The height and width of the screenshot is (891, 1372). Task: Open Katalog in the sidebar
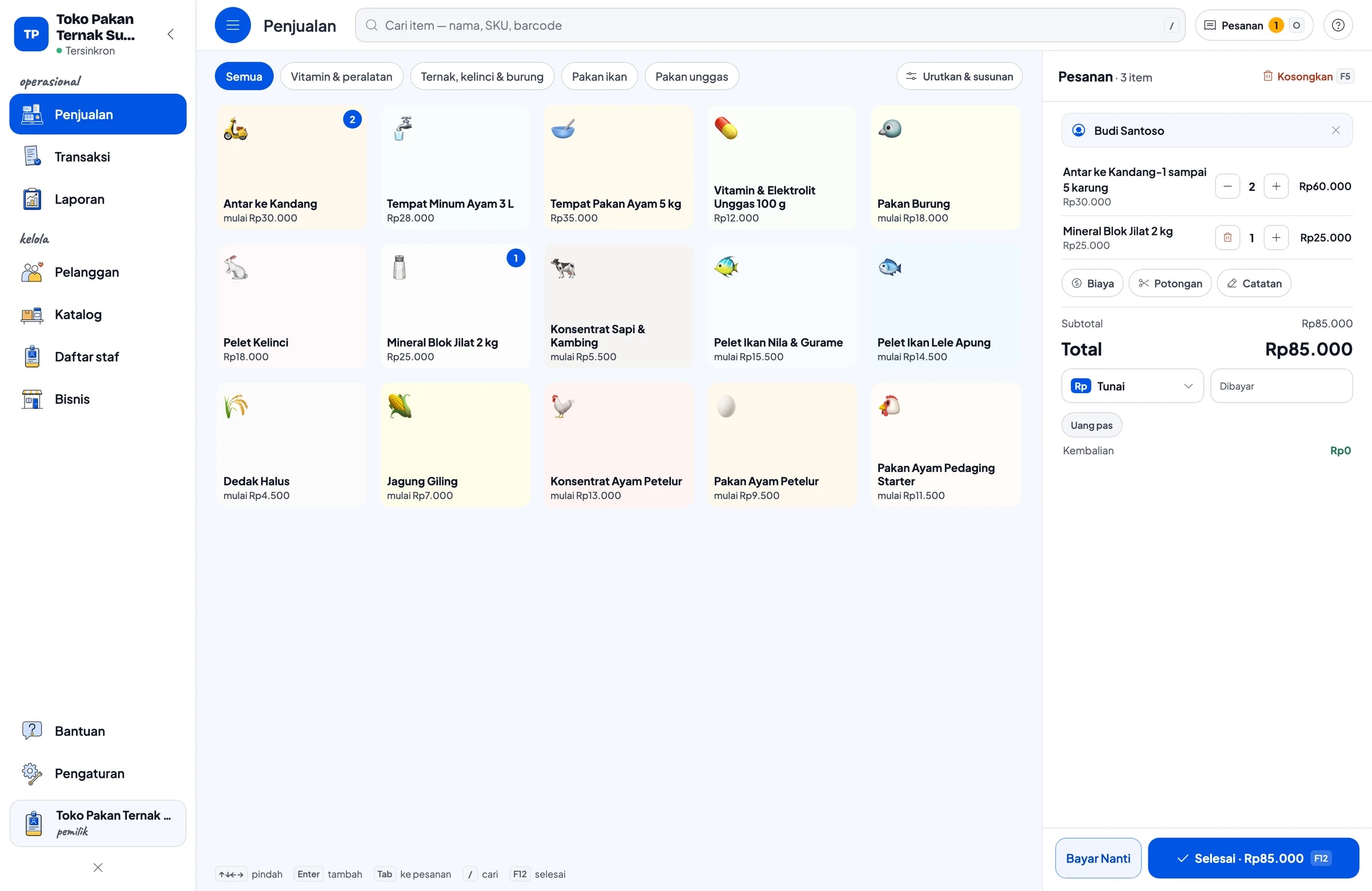coord(97,314)
